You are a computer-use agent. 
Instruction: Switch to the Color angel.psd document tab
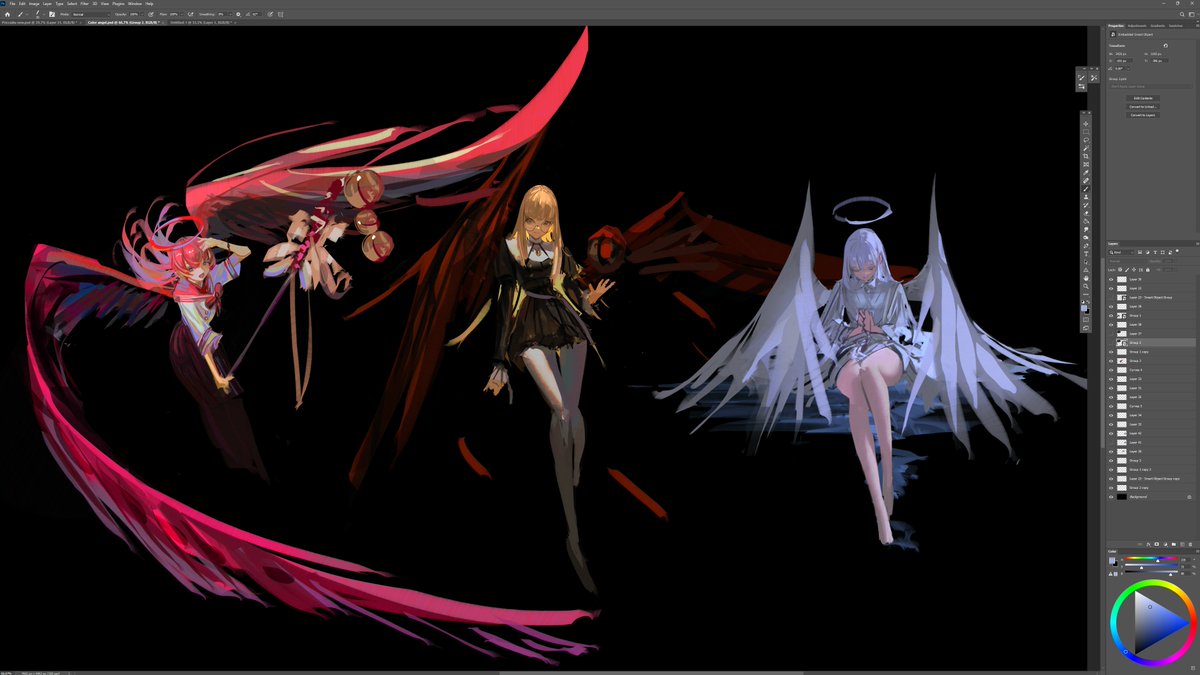point(124,22)
